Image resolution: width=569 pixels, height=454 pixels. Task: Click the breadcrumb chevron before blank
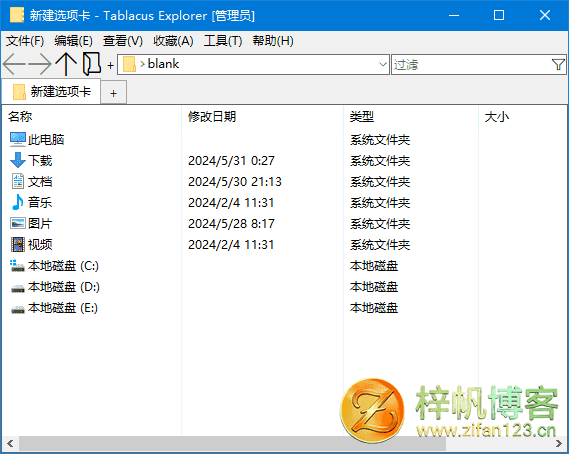point(143,65)
